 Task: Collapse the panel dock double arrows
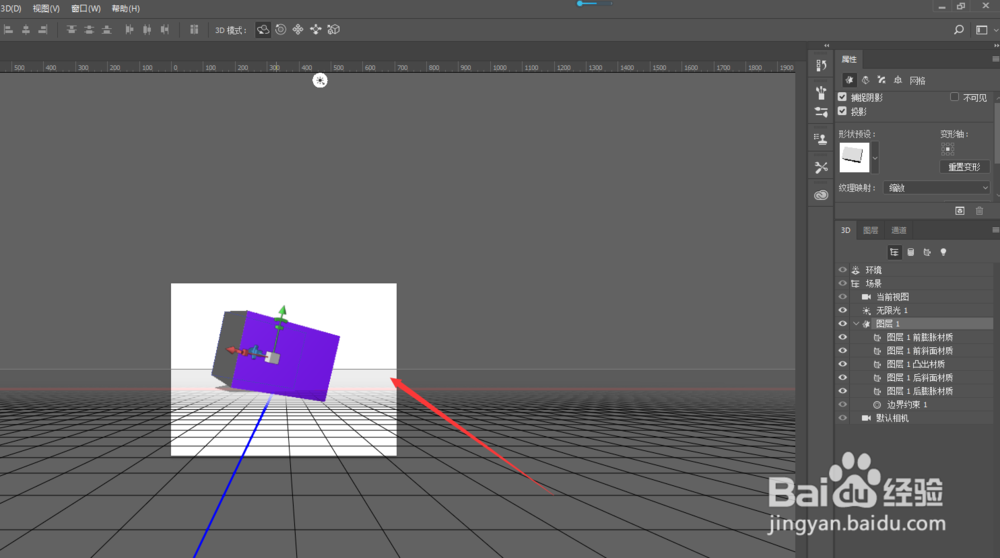click(x=996, y=45)
